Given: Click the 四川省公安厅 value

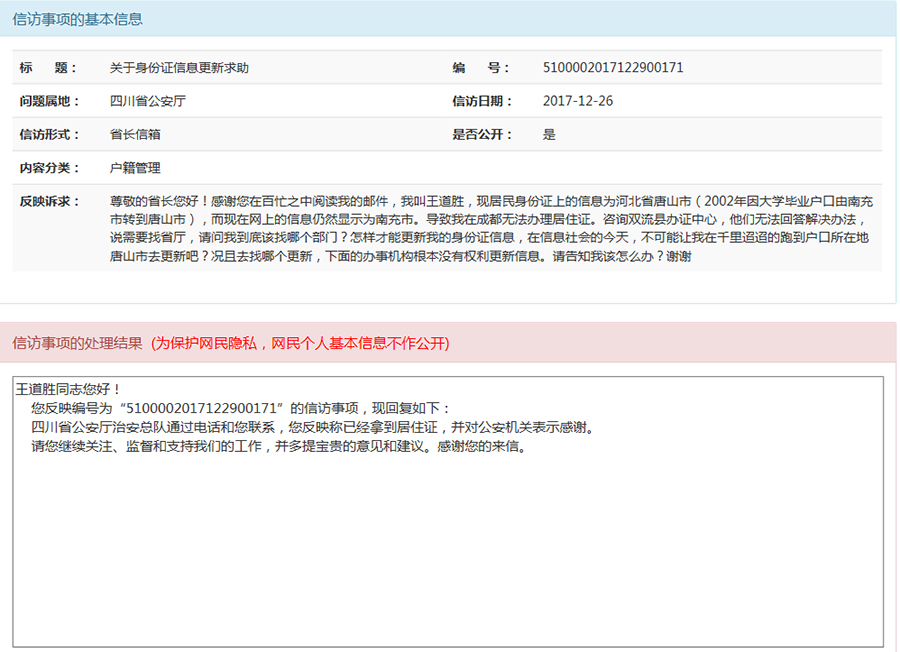Looking at the screenshot, I should click(148, 101).
